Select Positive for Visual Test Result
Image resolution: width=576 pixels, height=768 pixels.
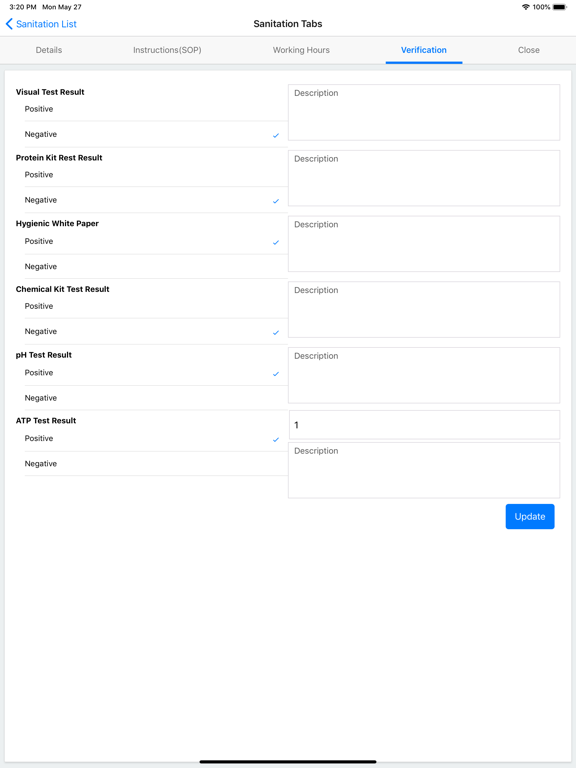[156, 109]
